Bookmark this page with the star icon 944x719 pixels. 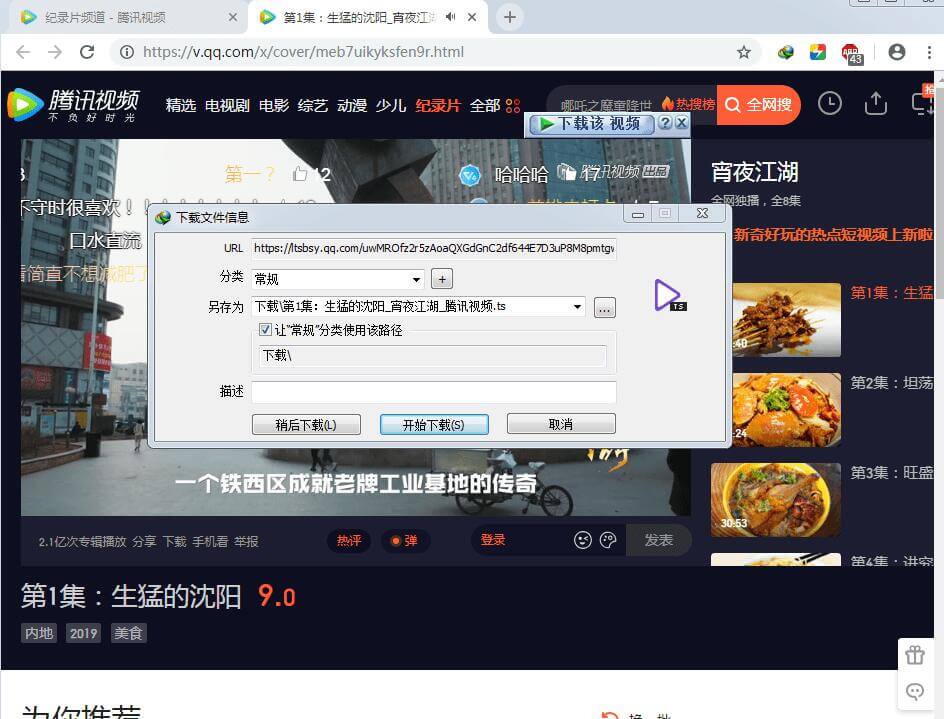744,52
